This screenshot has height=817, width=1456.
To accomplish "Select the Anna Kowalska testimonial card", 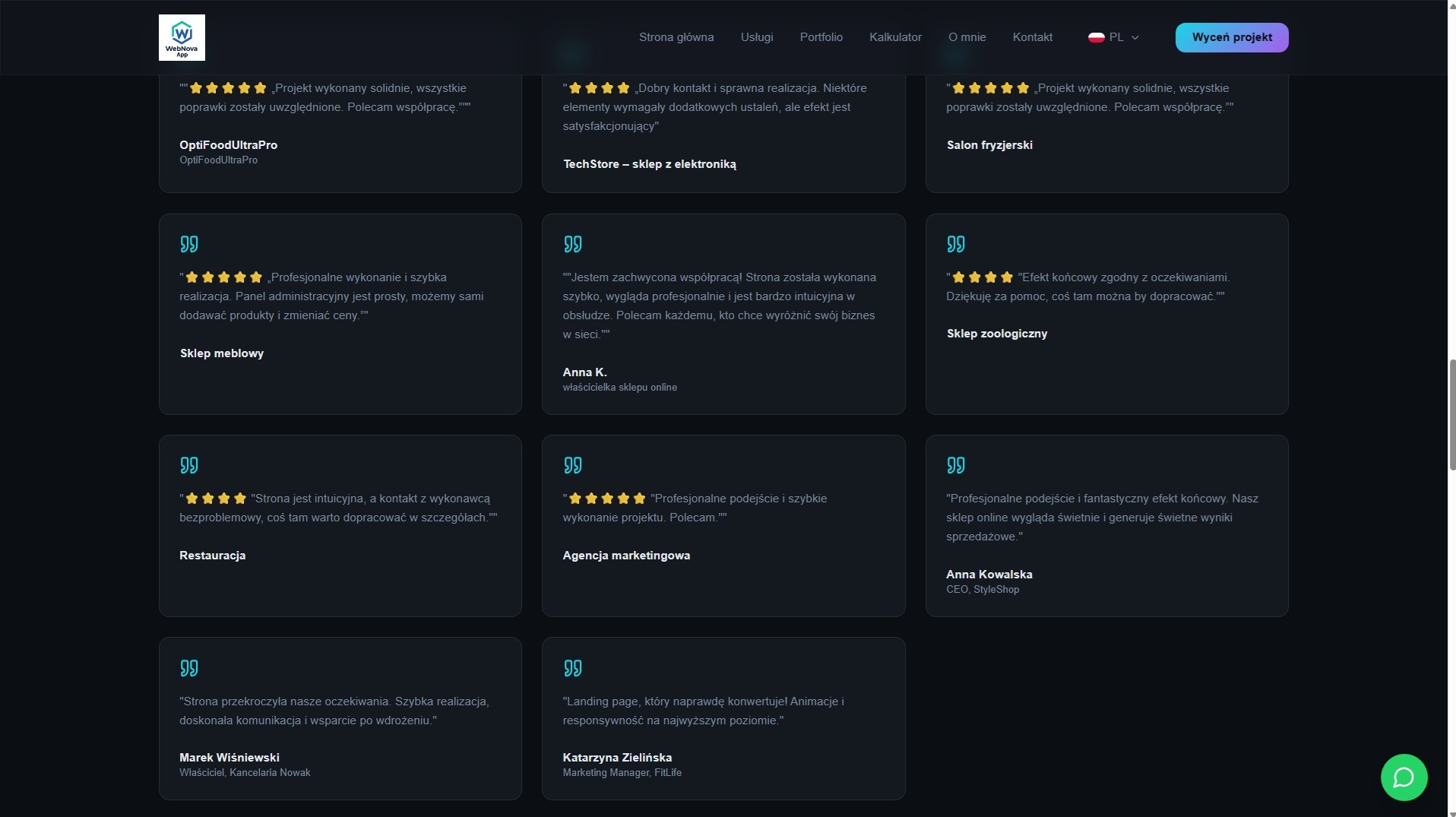I will tap(1106, 525).
